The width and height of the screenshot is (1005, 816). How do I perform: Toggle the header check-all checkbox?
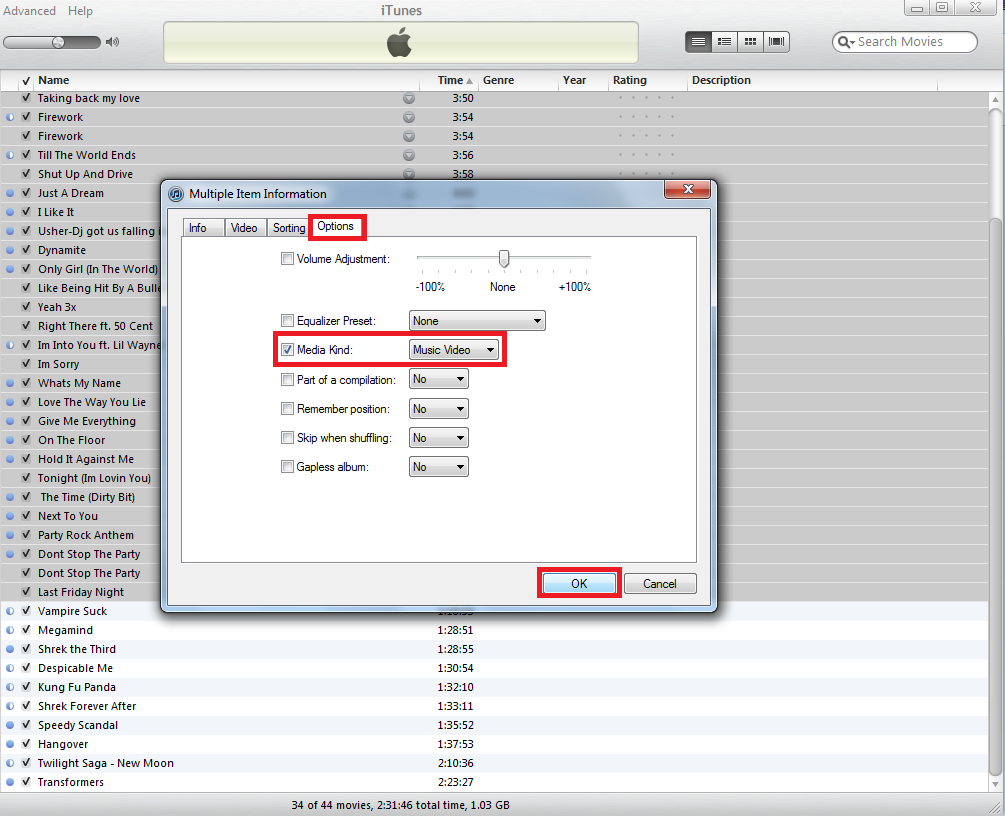[x=26, y=81]
